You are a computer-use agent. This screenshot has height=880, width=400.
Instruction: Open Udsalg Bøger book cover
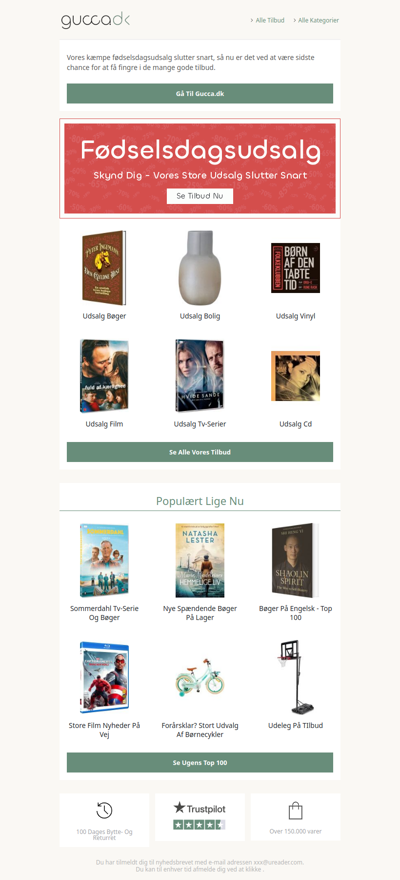(x=104, y=268)
